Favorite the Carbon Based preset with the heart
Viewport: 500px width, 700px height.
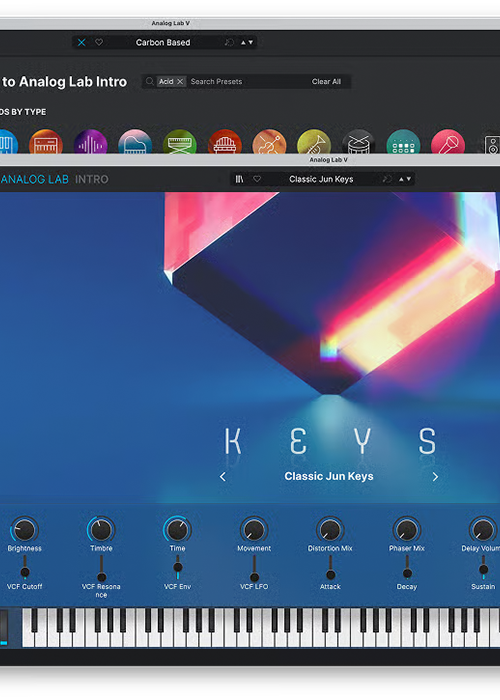(99, 42)
